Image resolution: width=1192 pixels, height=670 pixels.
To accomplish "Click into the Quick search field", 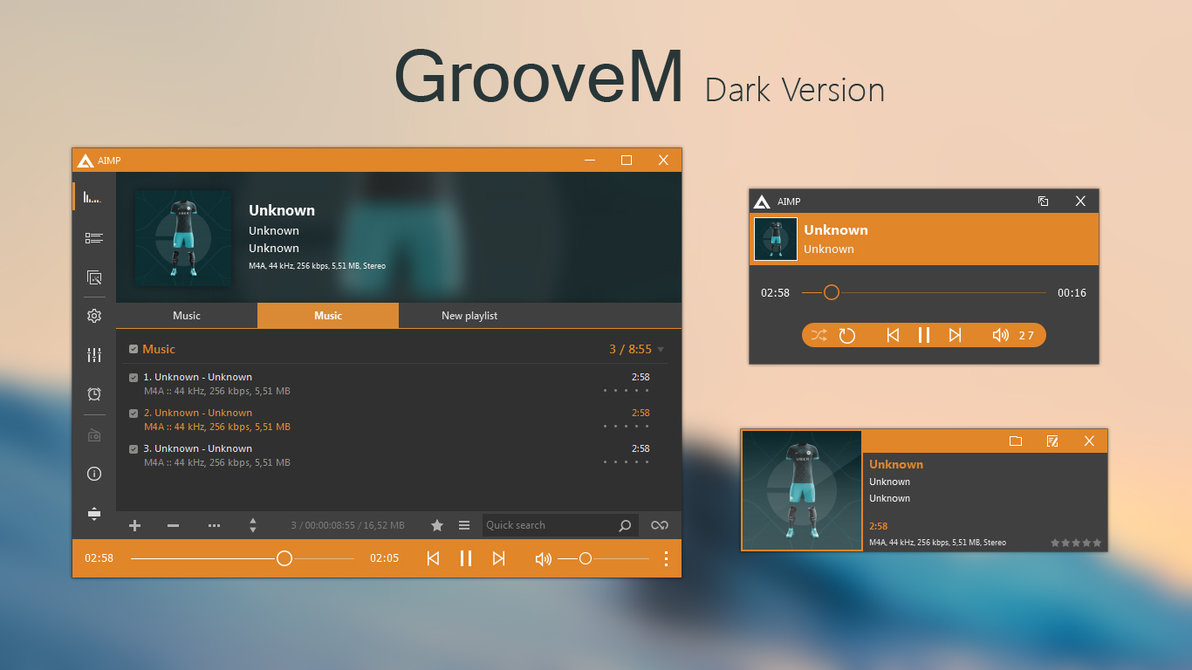I will pos(559,526).
